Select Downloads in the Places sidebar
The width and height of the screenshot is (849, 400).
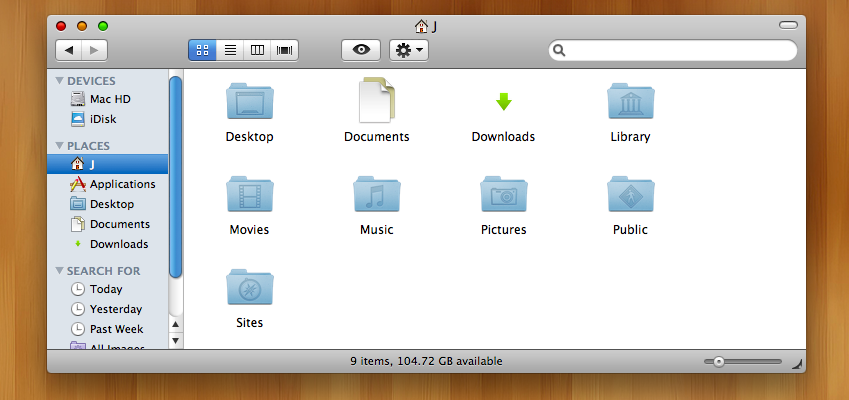(107, 244)
